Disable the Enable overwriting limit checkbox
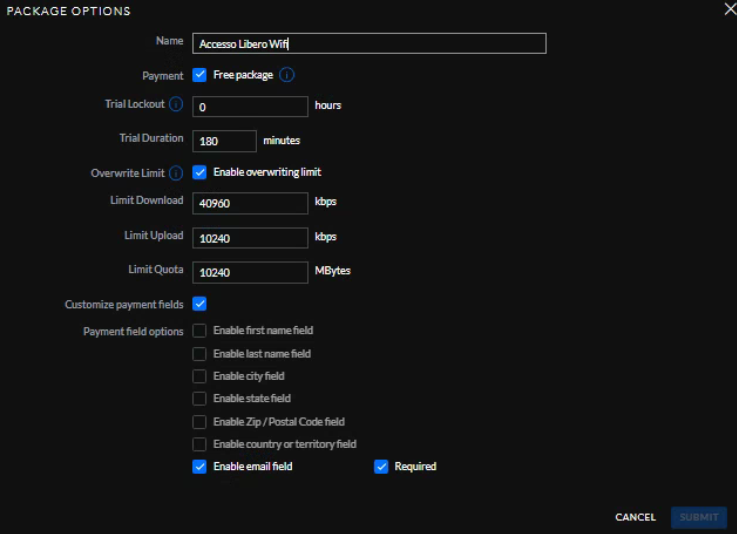The width and height of the screenshot is (737, 534). 199,172
